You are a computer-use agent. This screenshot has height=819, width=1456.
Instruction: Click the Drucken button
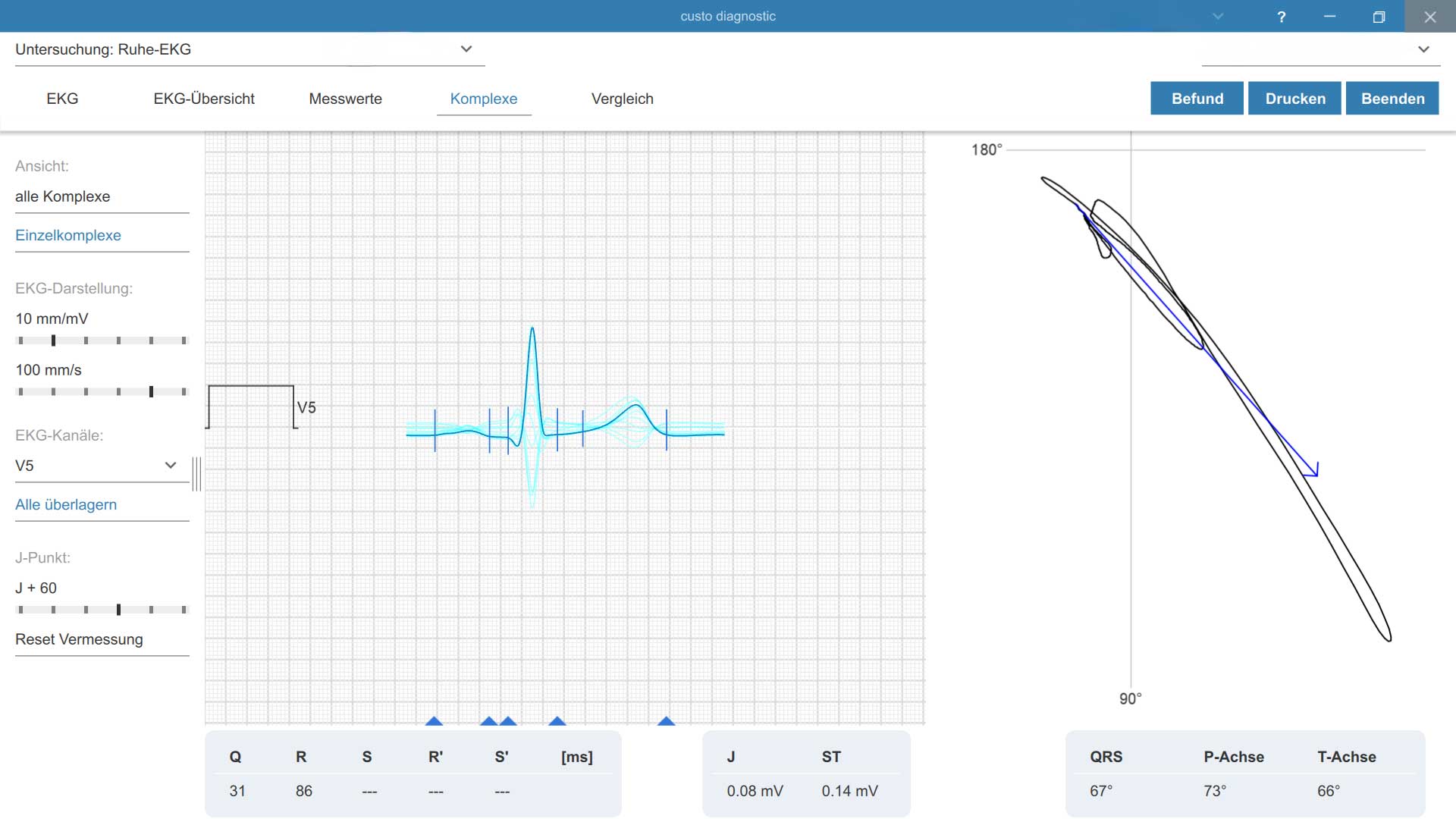pyautogui.click(x=1295, y=99)
